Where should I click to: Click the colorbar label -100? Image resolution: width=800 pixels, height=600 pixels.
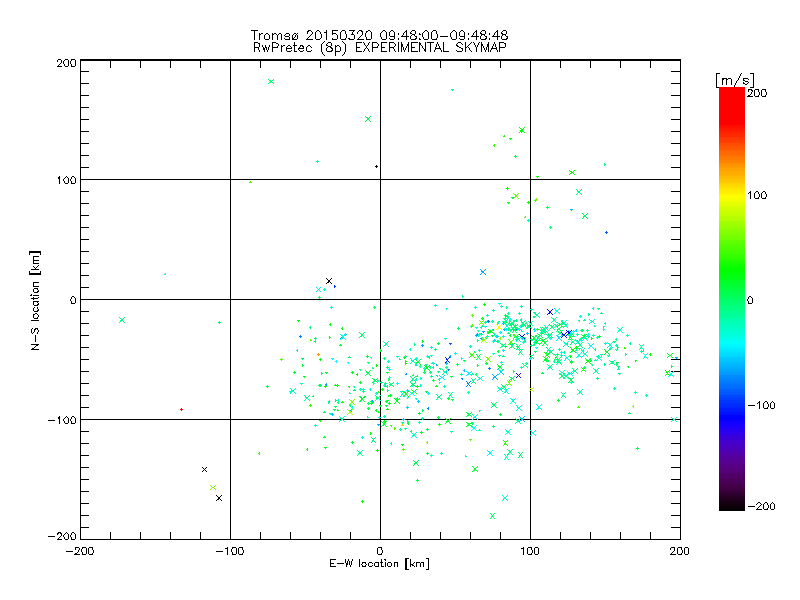(761, 406)
